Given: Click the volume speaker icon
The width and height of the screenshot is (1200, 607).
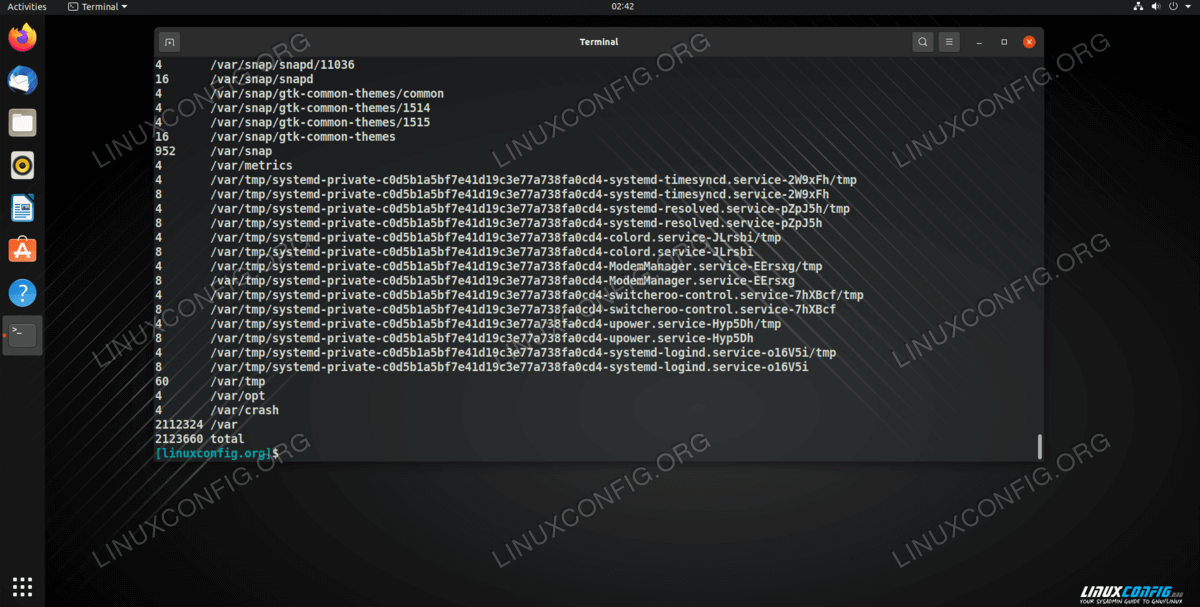Looking at the screenshot, I should tap(1158, 7).
